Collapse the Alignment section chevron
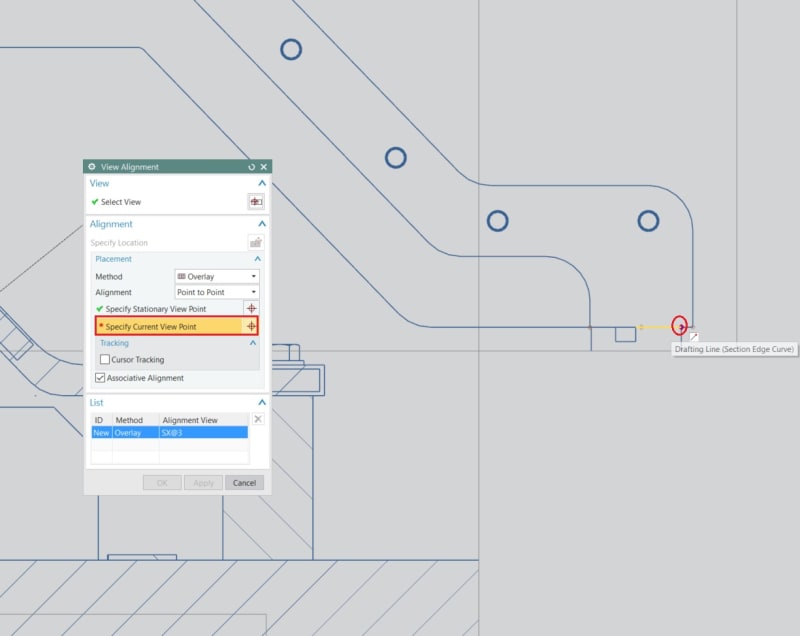The height and width of the screenshot is (636, 800). click(262, 224)
